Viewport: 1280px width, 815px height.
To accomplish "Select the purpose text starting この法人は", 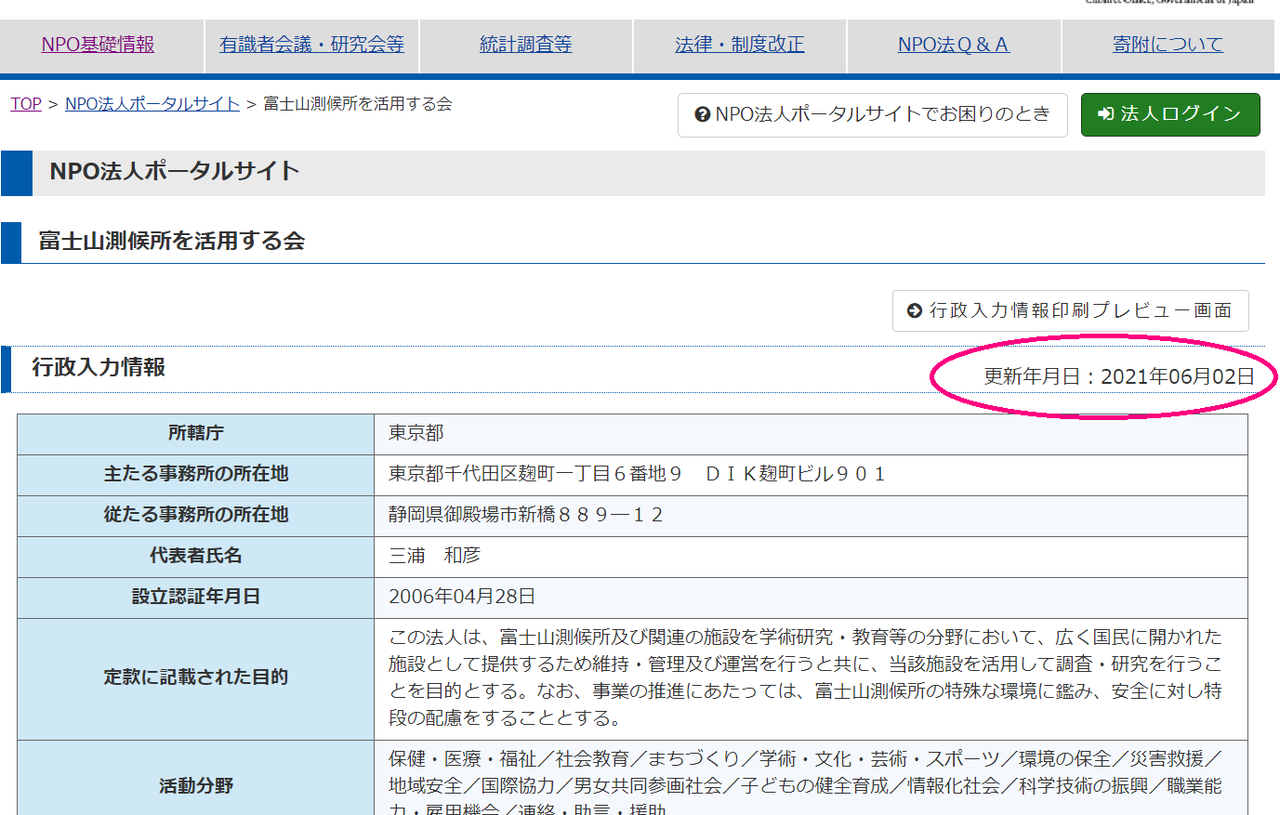I will 806,678.
